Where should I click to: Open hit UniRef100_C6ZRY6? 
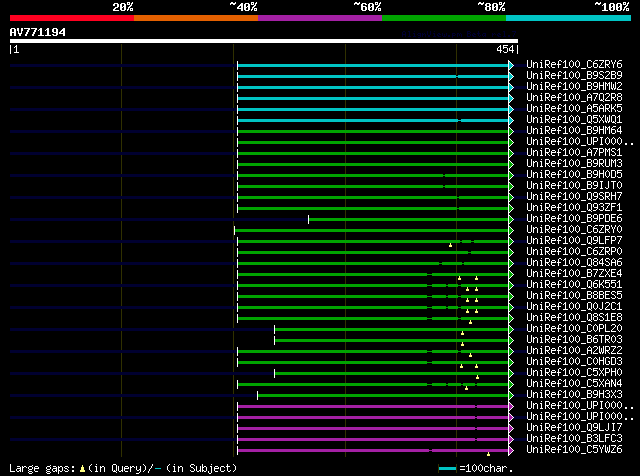(x=574, y=65)
